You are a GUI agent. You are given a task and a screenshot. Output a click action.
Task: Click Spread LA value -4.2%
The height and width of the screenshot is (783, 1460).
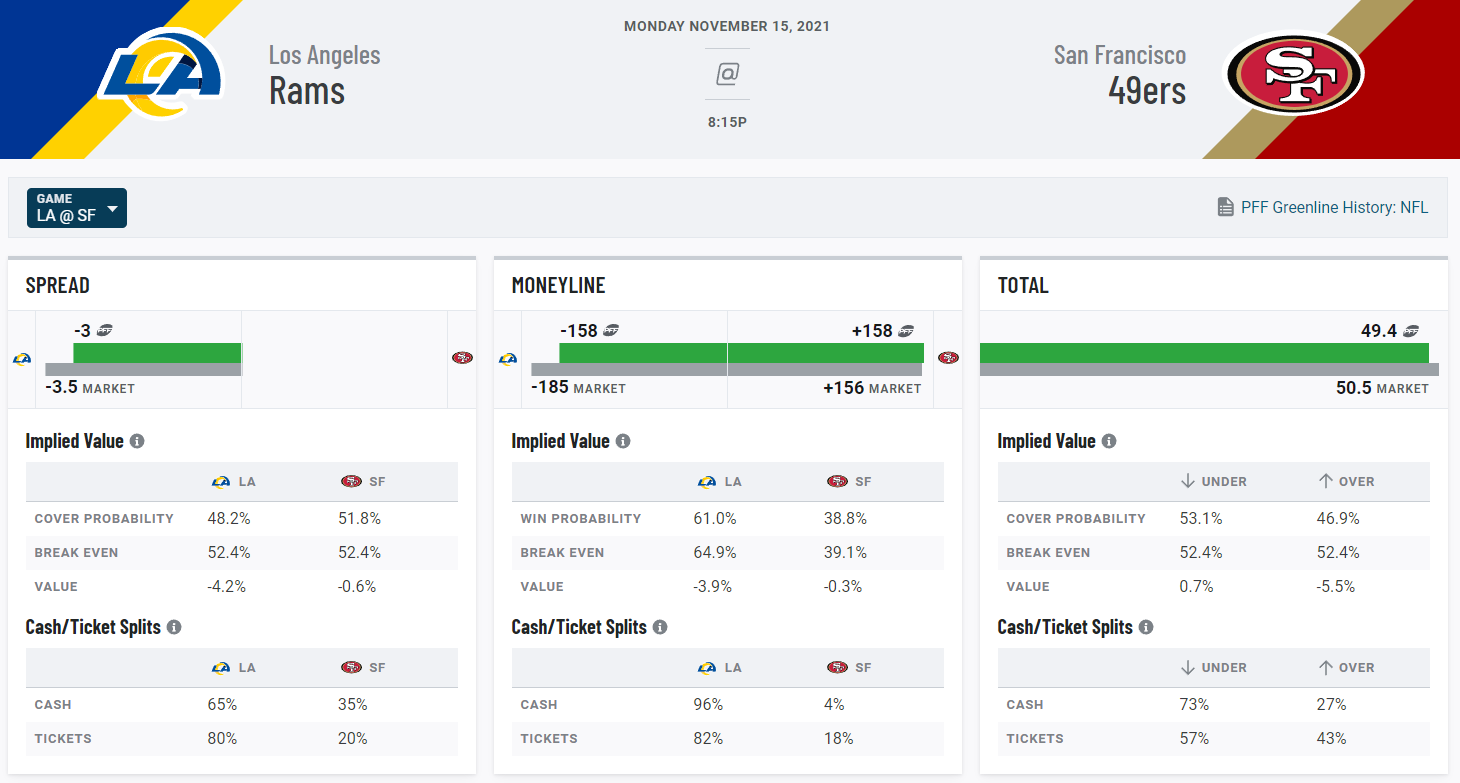tap(227, 586)
